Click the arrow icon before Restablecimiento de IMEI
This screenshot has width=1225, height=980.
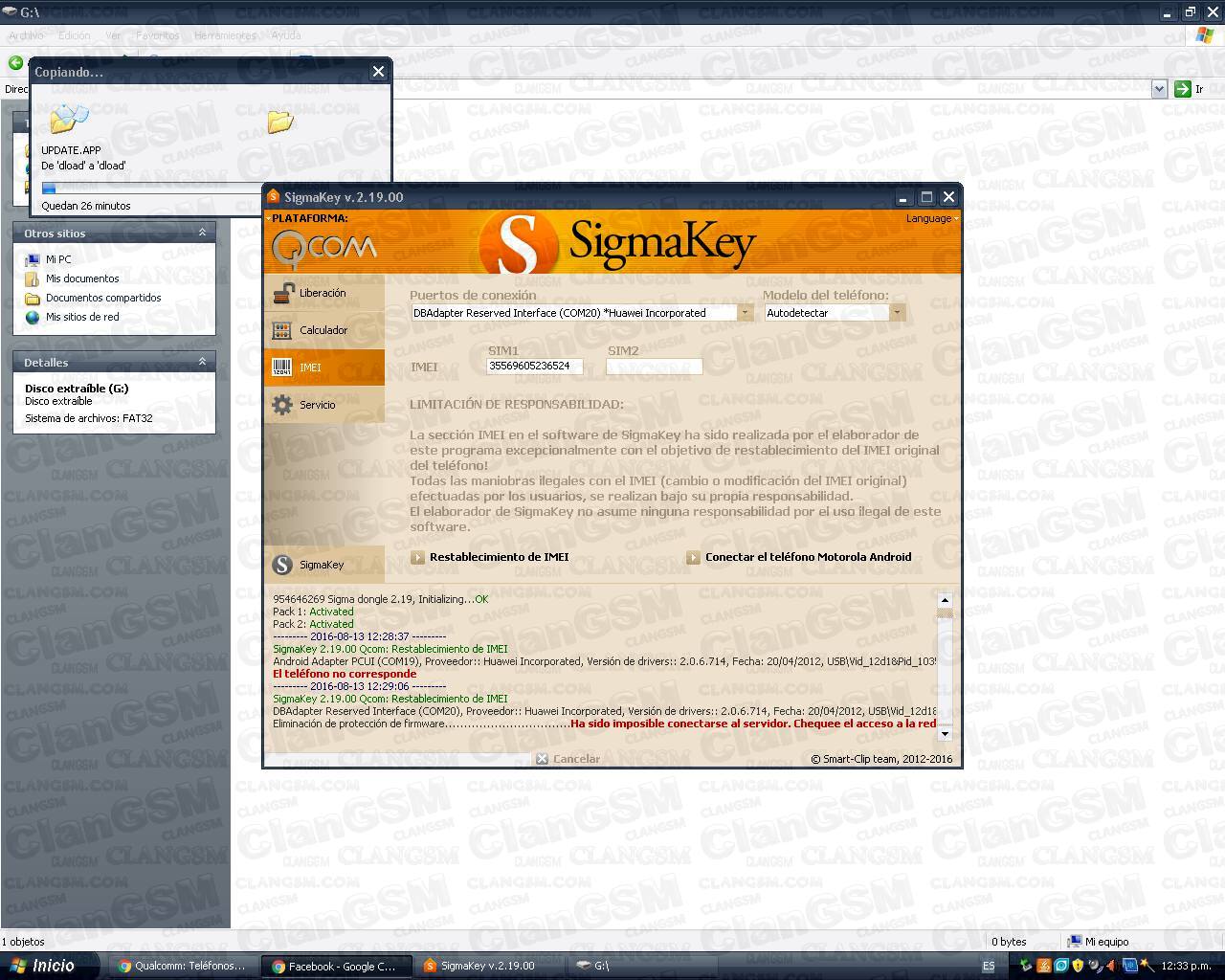(417, 557)
